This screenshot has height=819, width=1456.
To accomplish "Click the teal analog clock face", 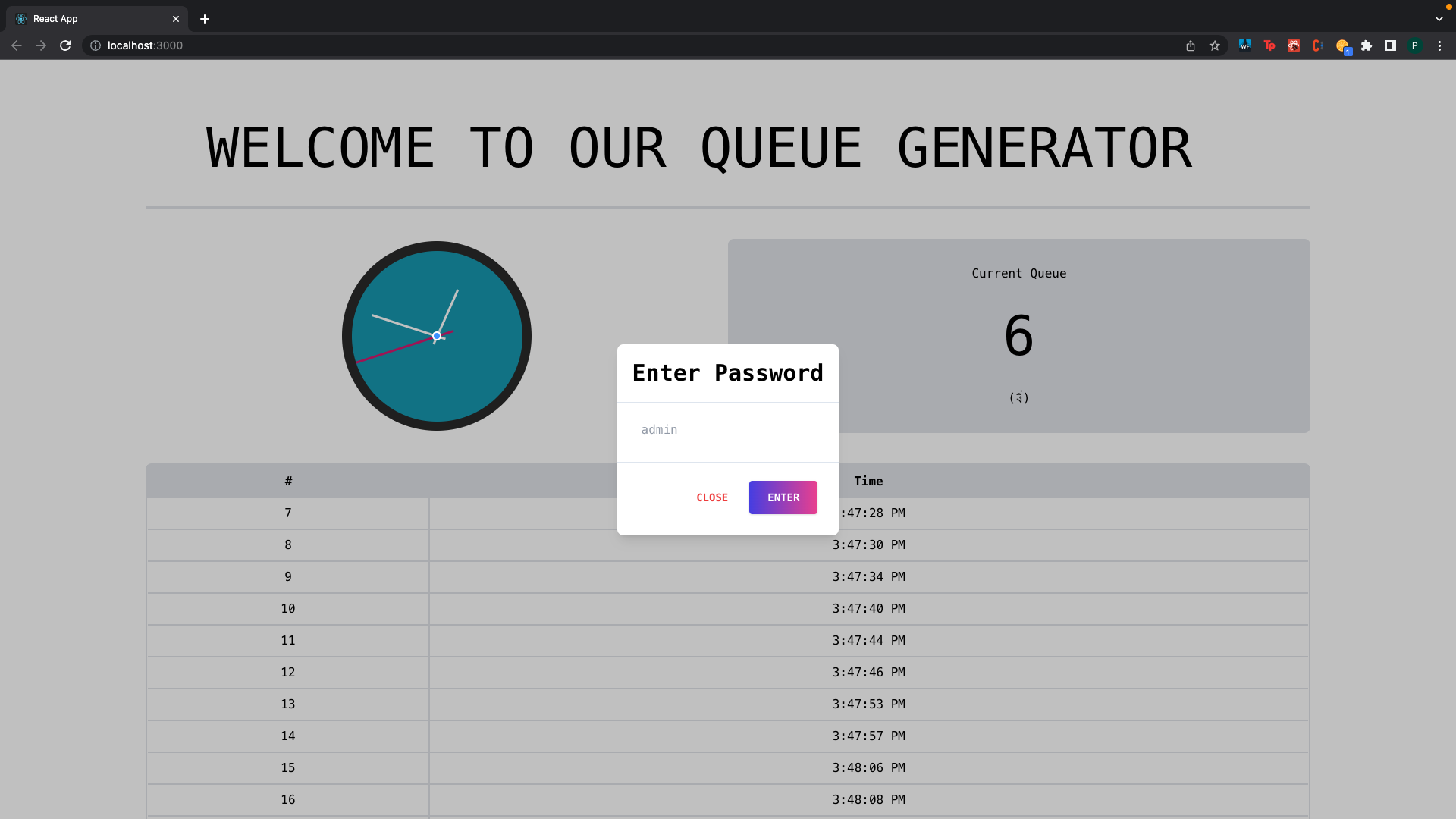I will click(x=437, y=336).
